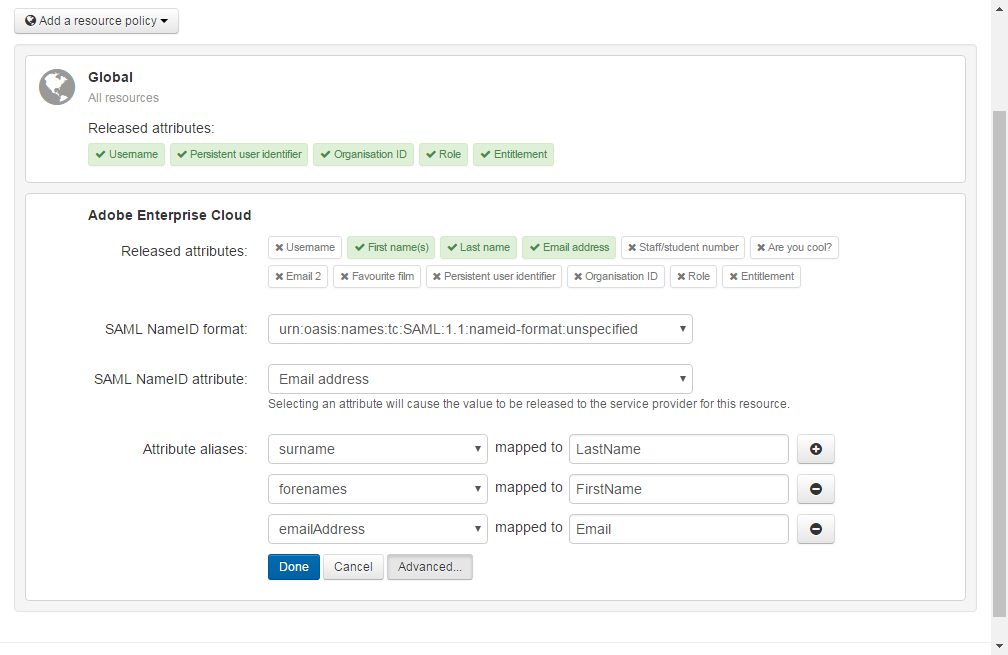Click the Advanced... button
This screenshot has height=655, width=1008.
(429, 567)
